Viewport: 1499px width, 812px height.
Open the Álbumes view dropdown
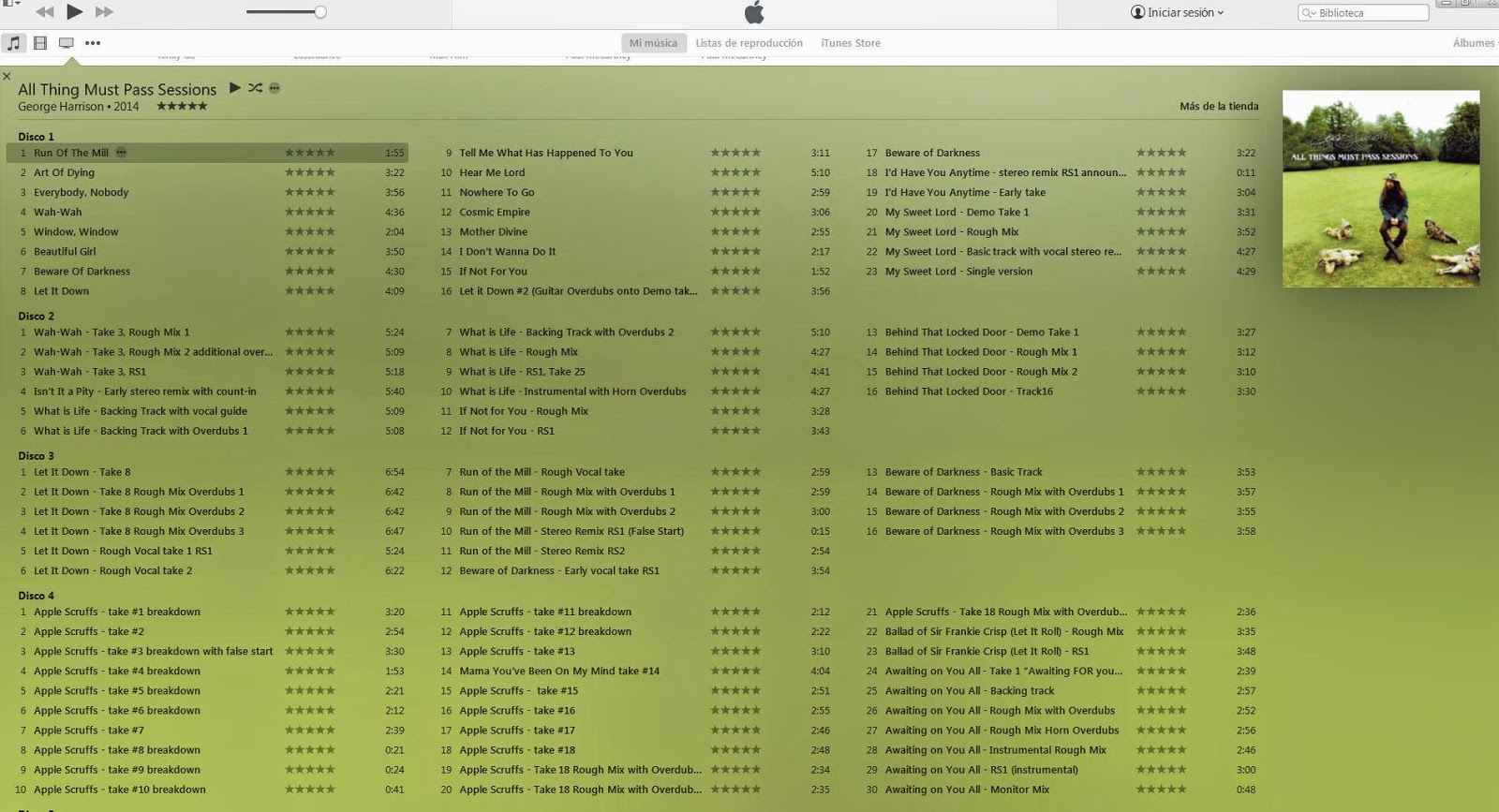coord(1475,43)
